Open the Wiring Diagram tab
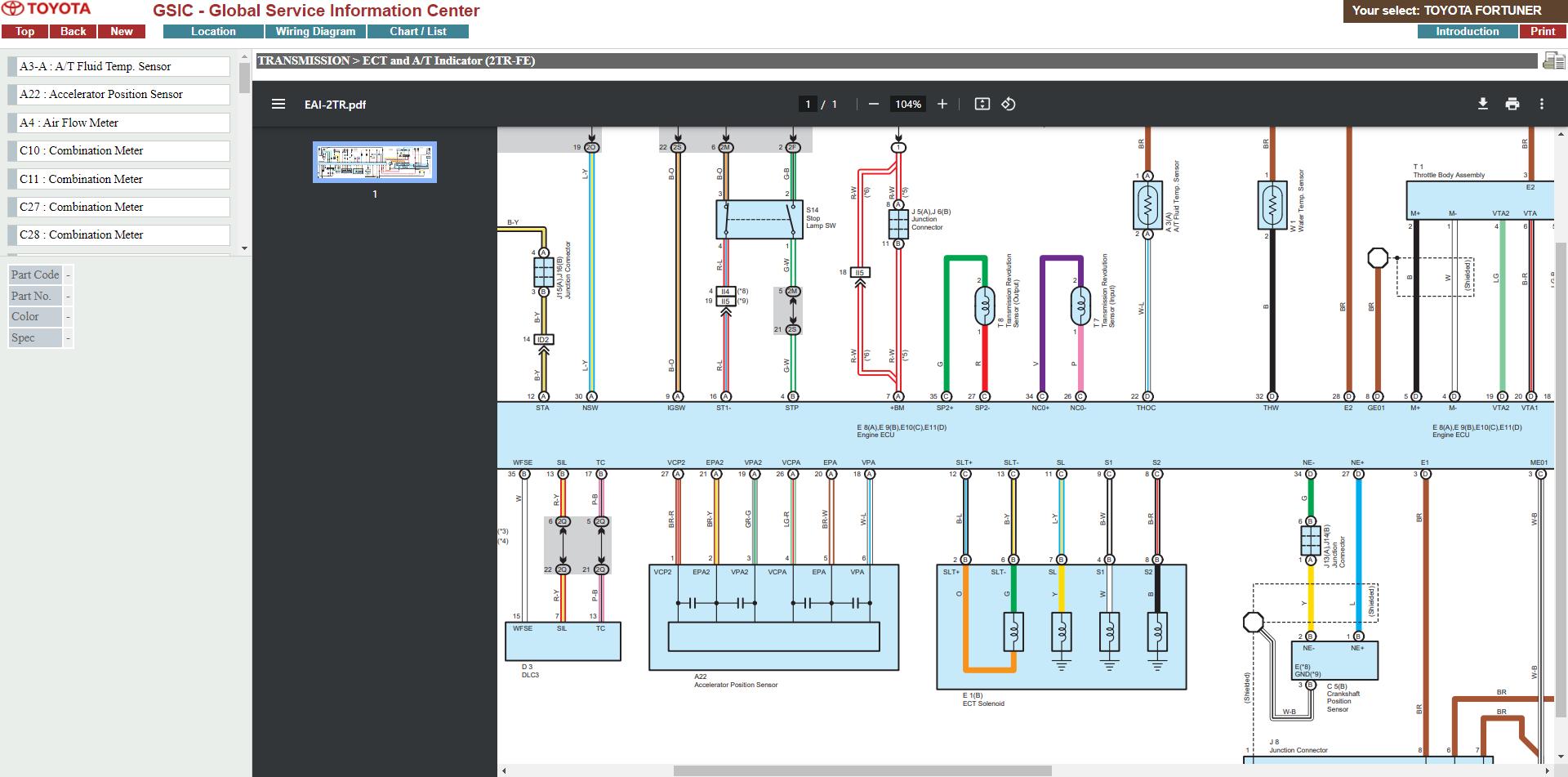This screenshot has height=777, width=1568. pos(315,31)
